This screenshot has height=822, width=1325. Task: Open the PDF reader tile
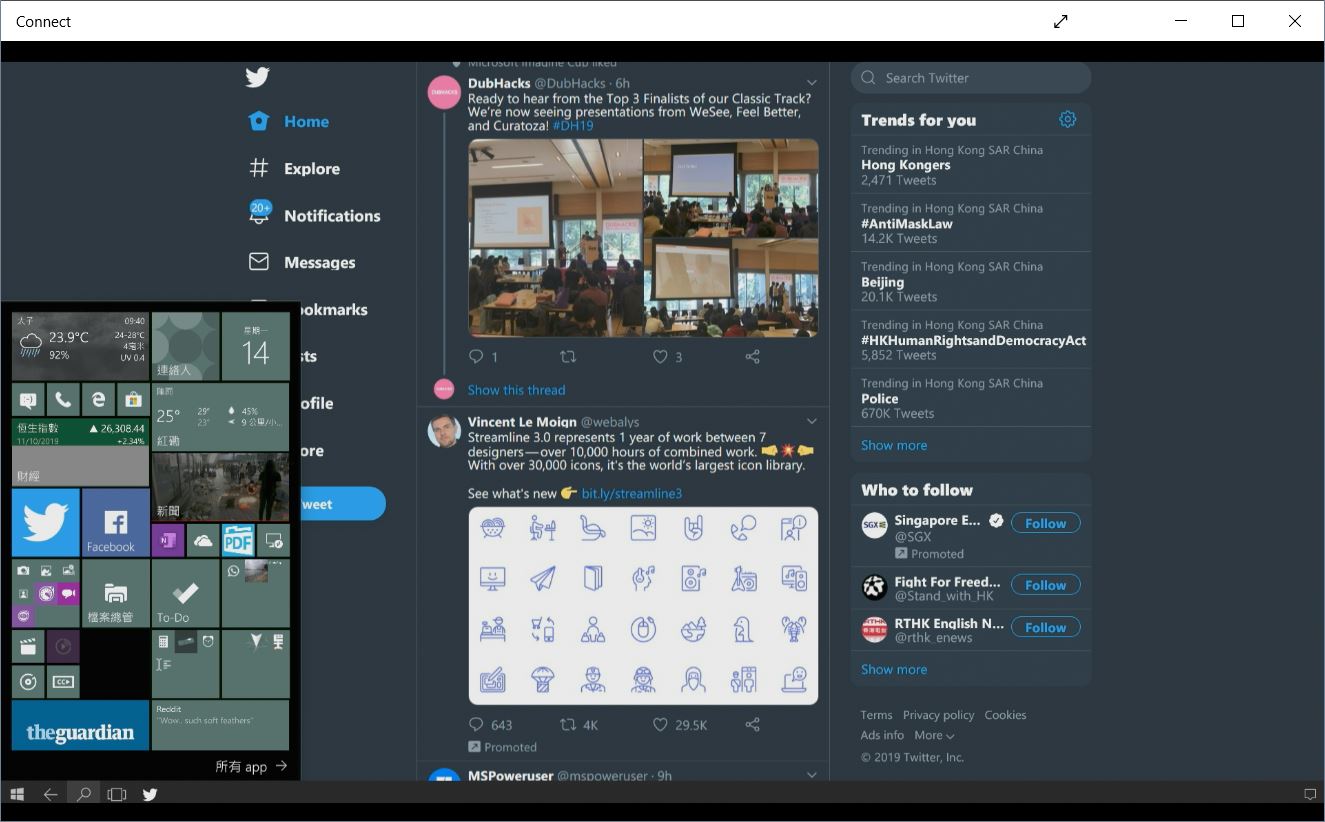(238, 541)
